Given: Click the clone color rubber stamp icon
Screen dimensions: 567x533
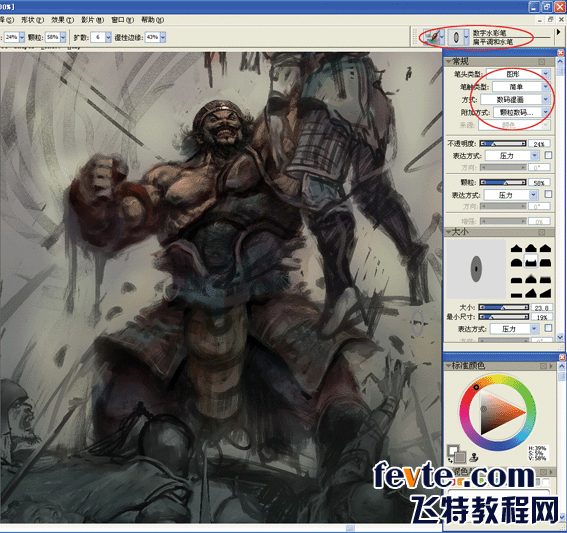Looking at the screenshot, I should (473, 457).
